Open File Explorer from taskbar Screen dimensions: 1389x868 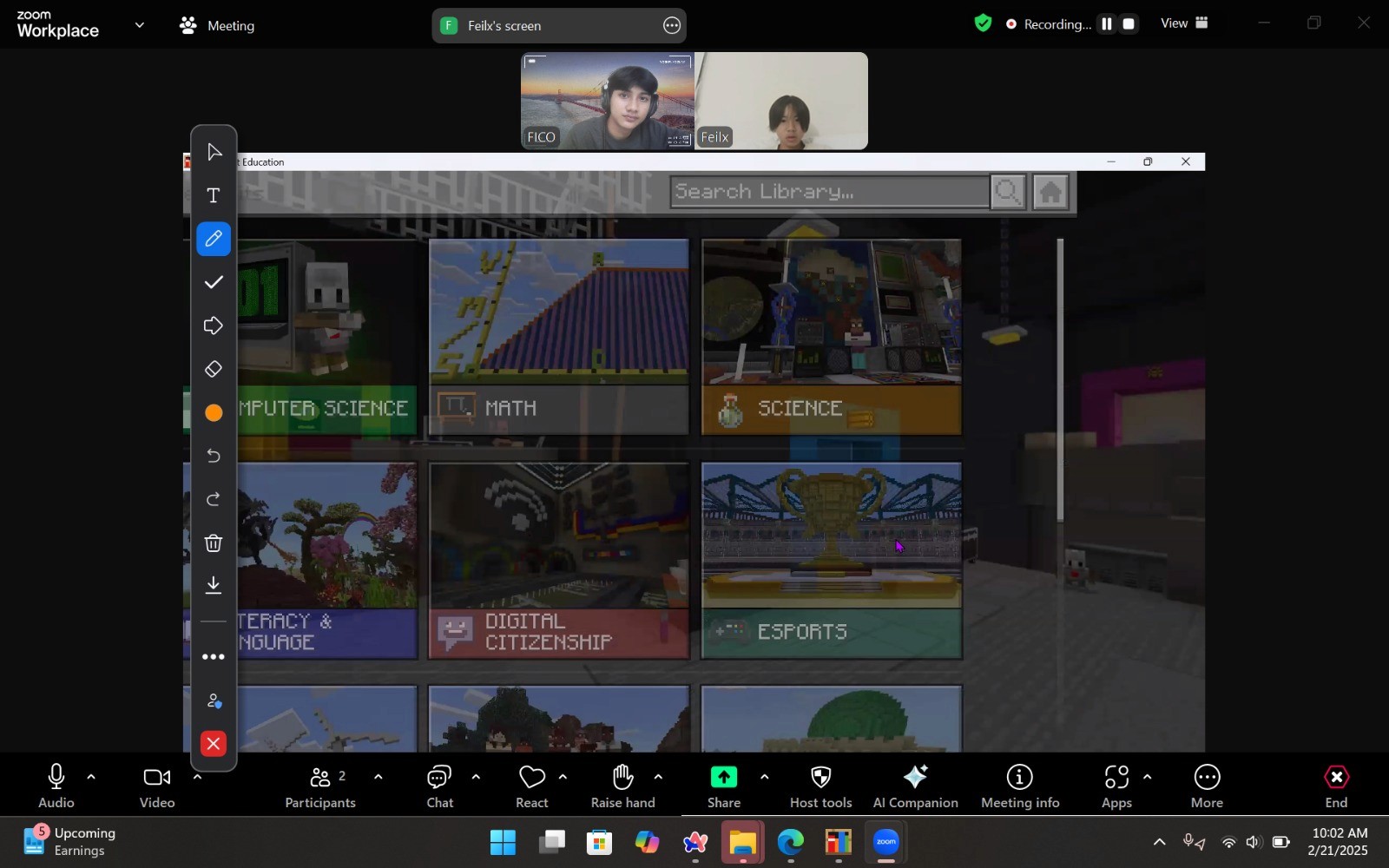pos(743,843)
